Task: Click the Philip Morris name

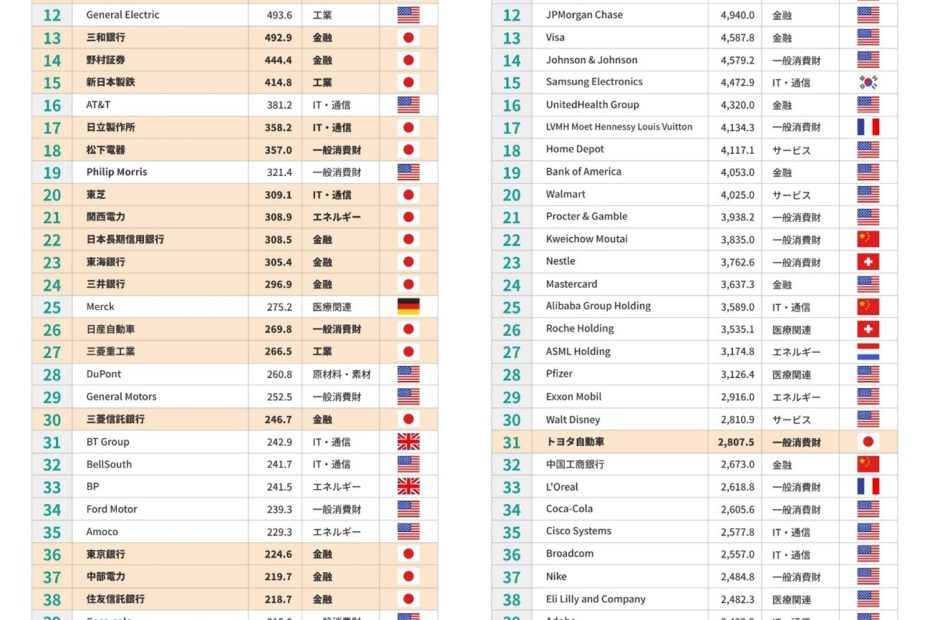Action: pos(117,172)
